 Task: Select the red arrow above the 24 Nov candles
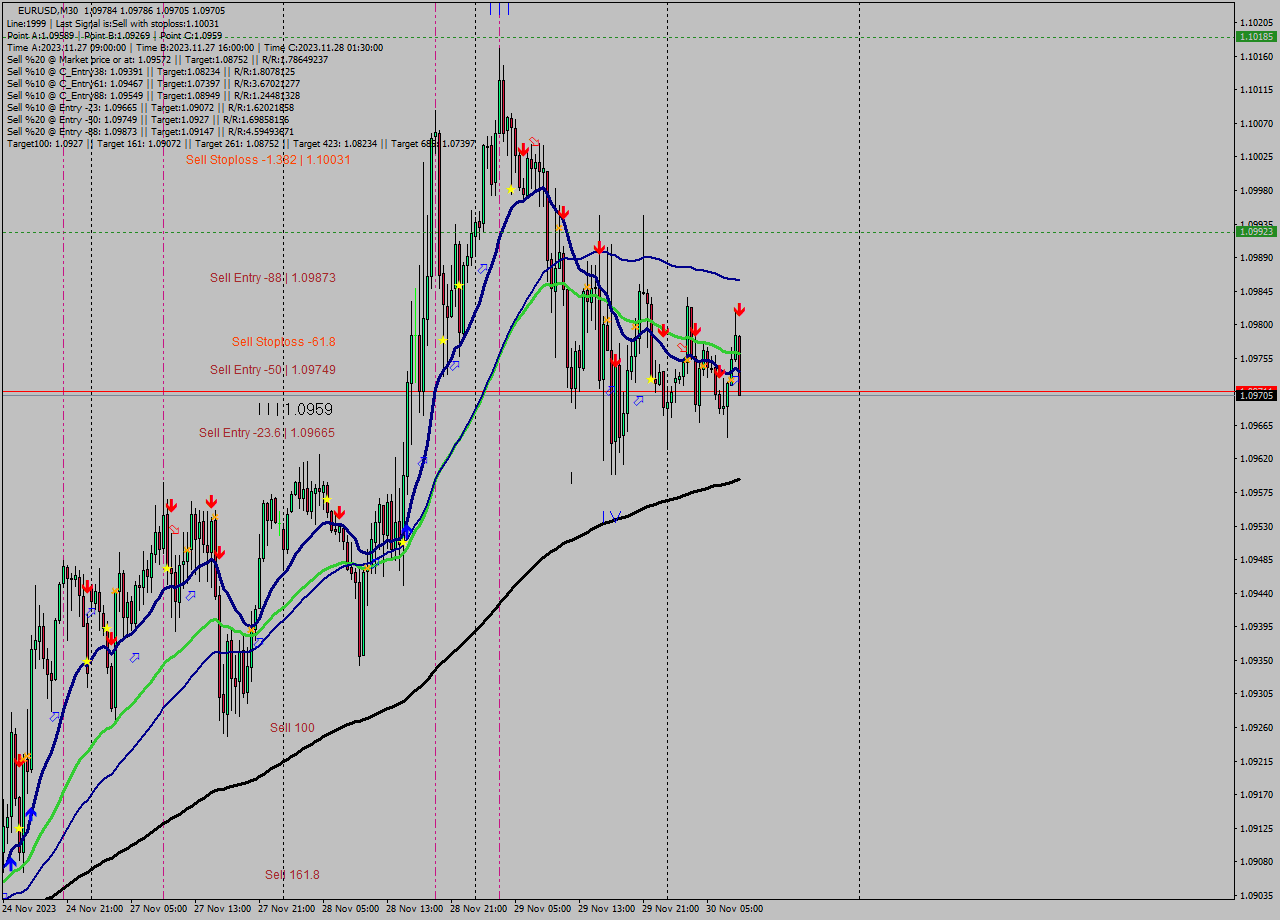tap(88, 588)
